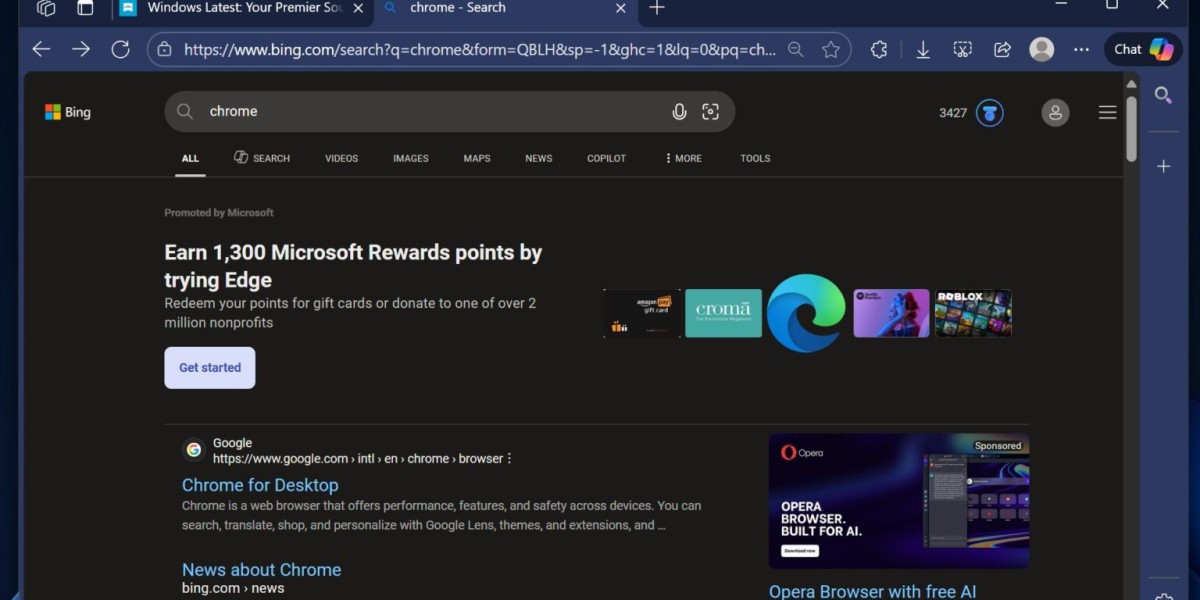
Task: Click the browser Refresh button
Action: [120, 49]
